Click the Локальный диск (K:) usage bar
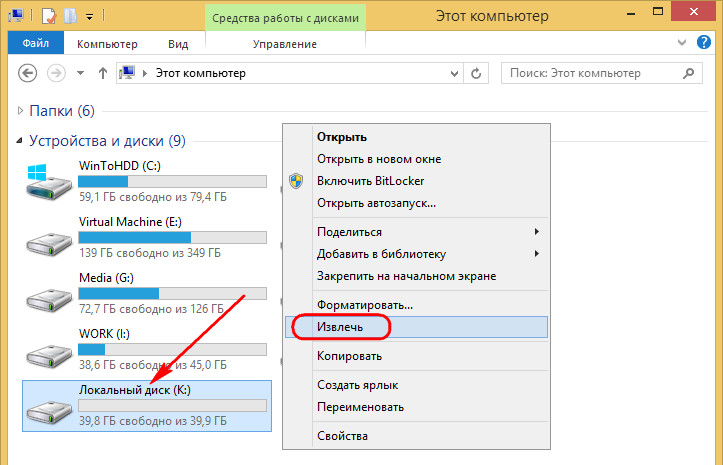 pyautogui.click(x=172, y=405)
